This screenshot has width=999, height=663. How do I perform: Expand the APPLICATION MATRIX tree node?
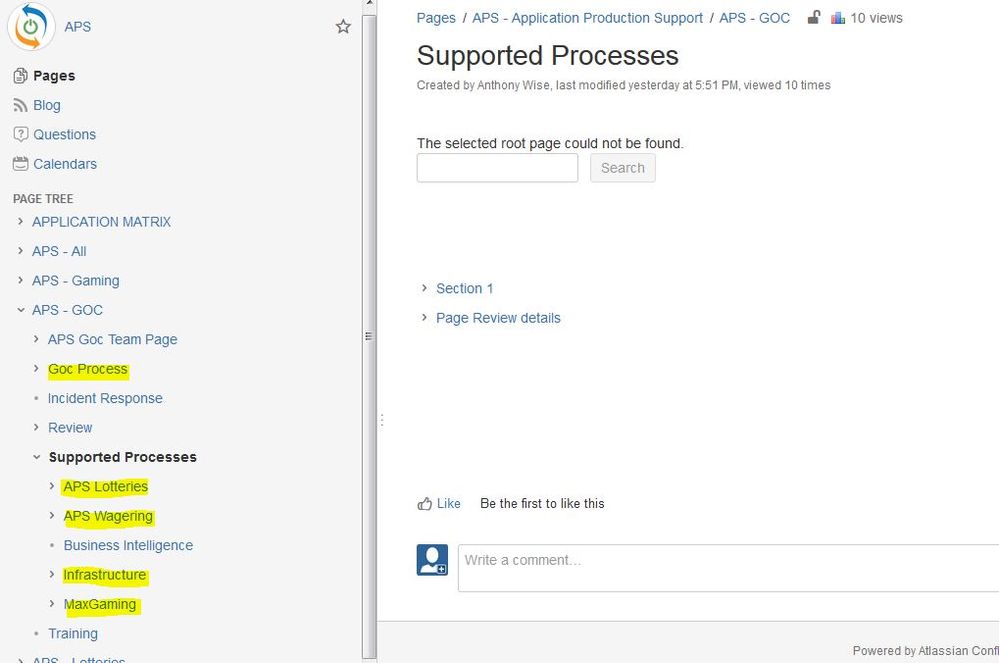pos(21,222)
